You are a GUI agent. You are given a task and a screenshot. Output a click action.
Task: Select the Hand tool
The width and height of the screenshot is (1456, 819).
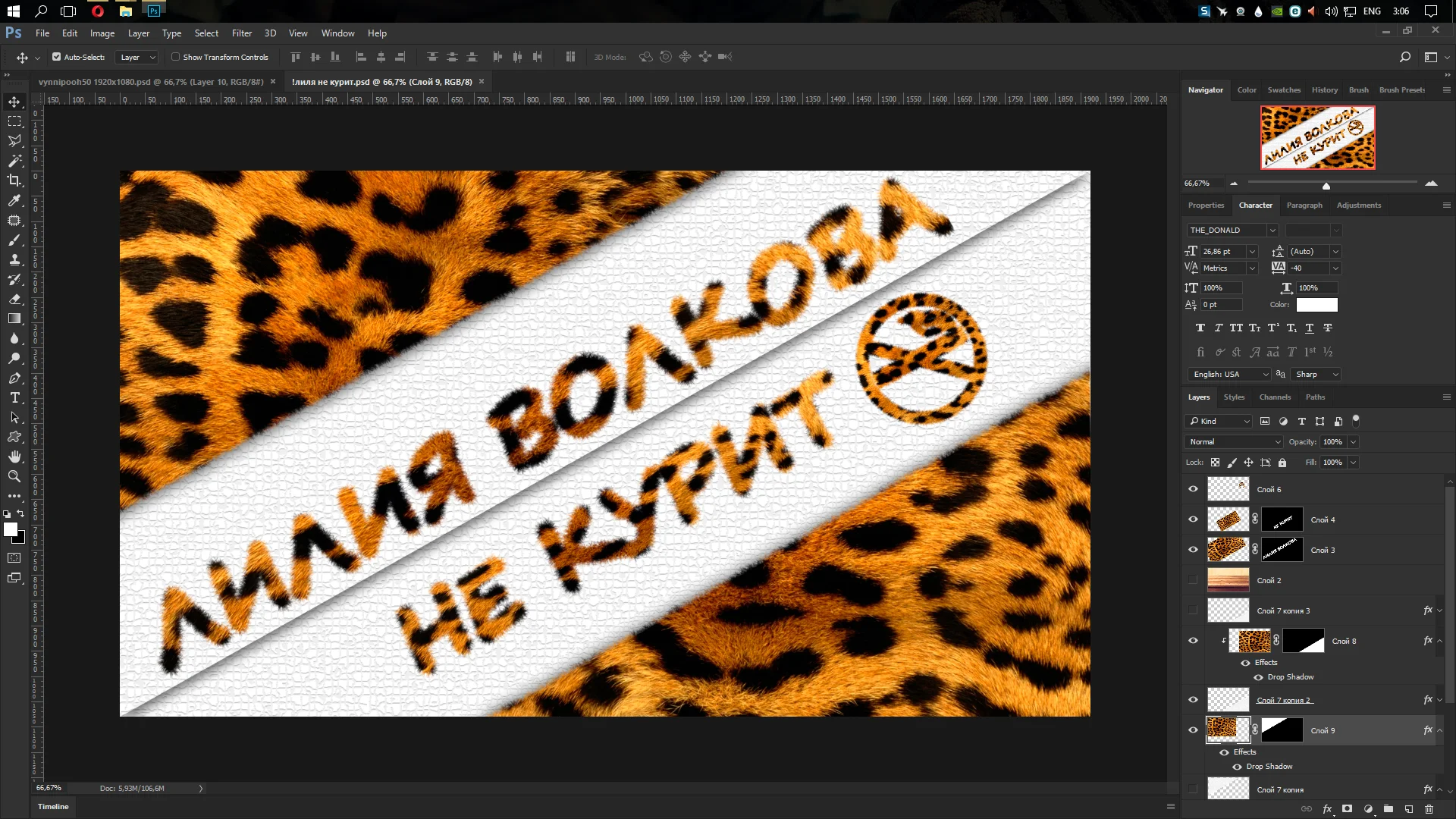pyautogui.click(x=14, y=457)
